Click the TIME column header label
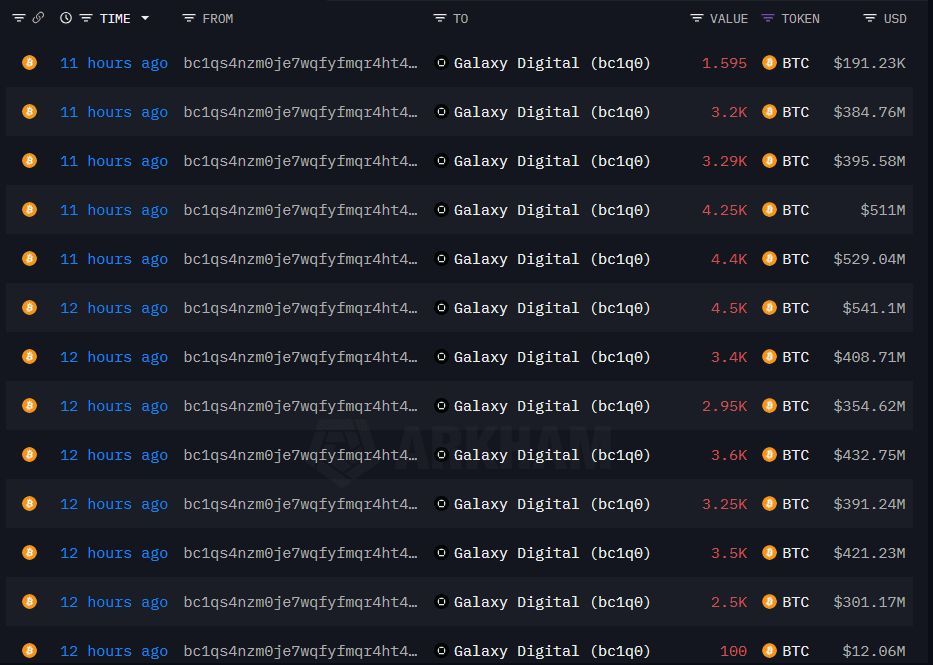 (x=115, y=18)
